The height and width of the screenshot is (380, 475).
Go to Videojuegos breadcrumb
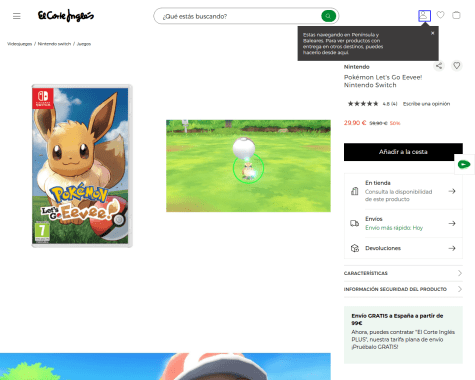pyautogui.click(x=20, y=44)
